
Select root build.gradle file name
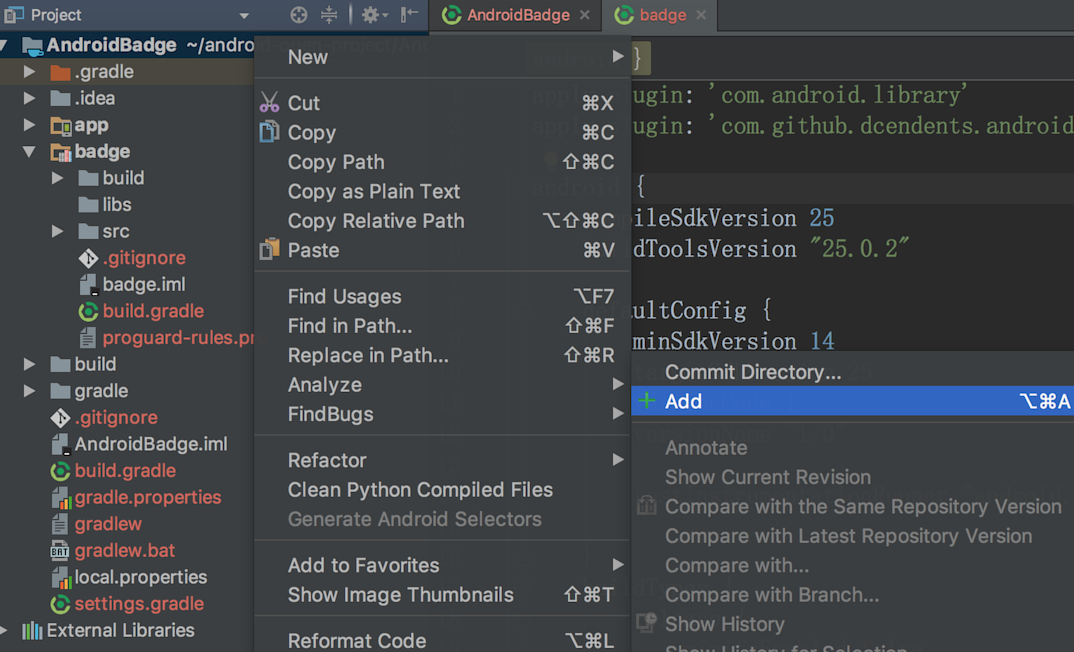(125, 471)
